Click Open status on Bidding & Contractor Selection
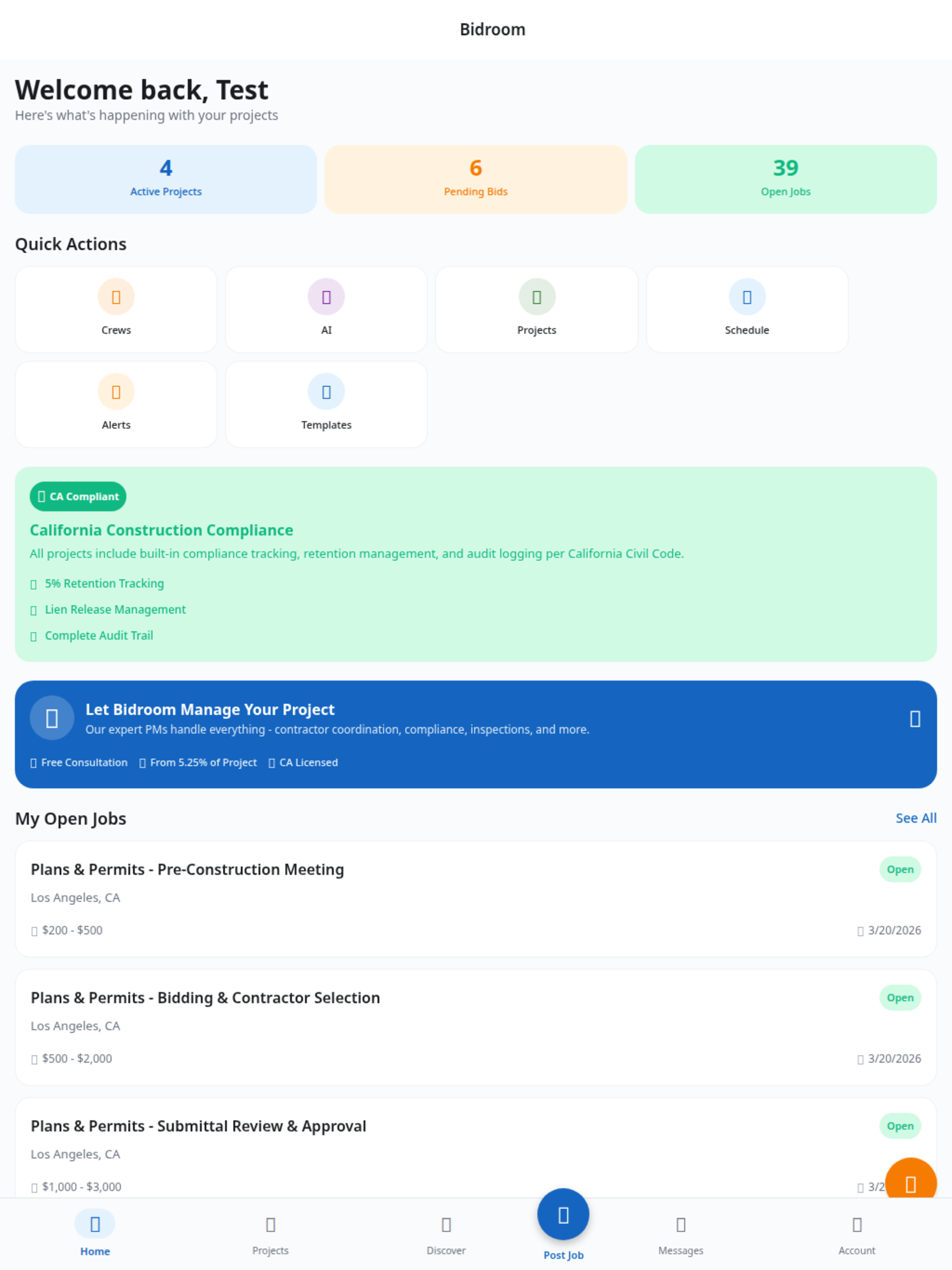 click(900, 998)
